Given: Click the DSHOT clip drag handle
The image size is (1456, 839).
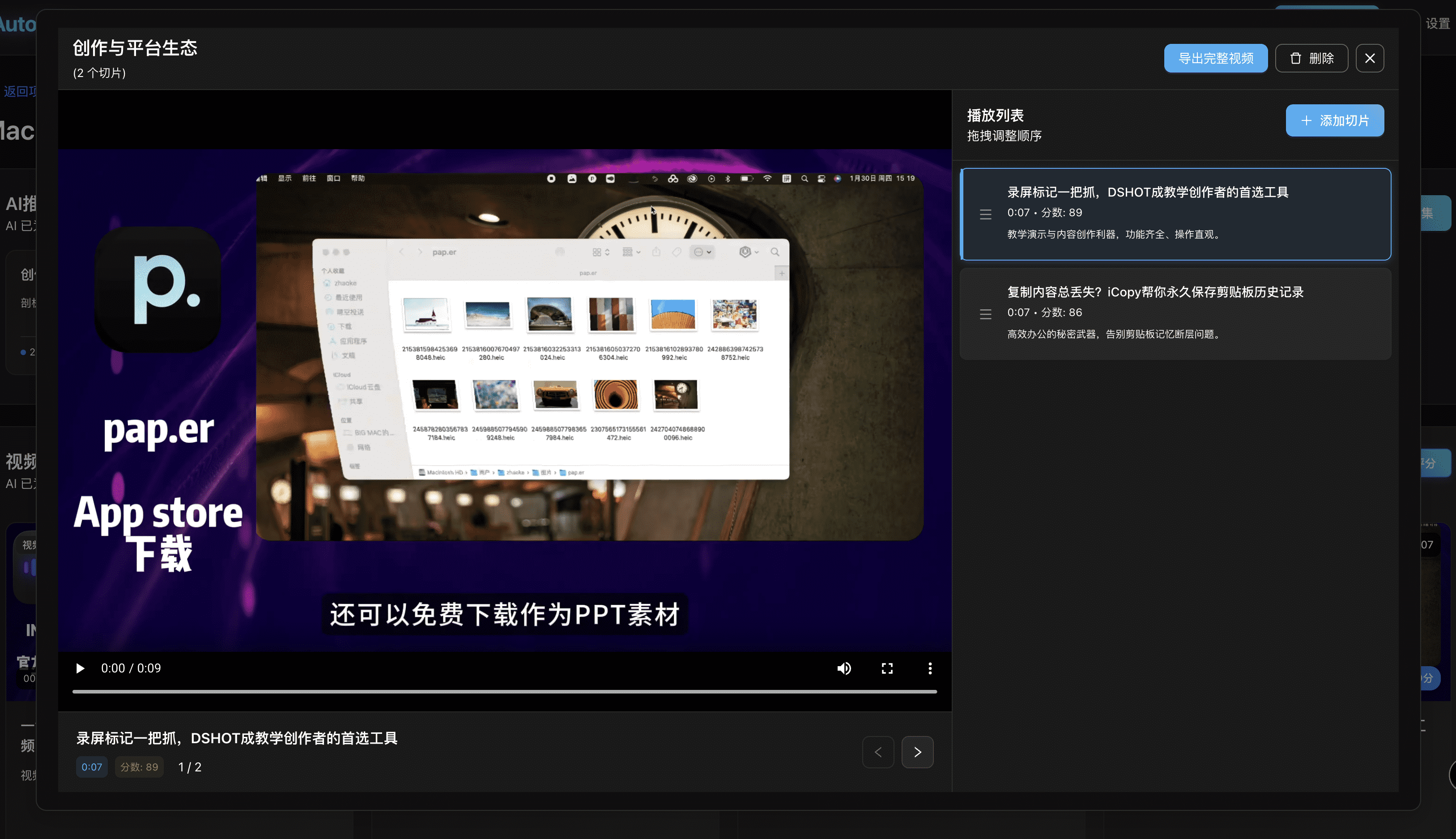Looking at the screenshot, I should click(x=986, y=214).
